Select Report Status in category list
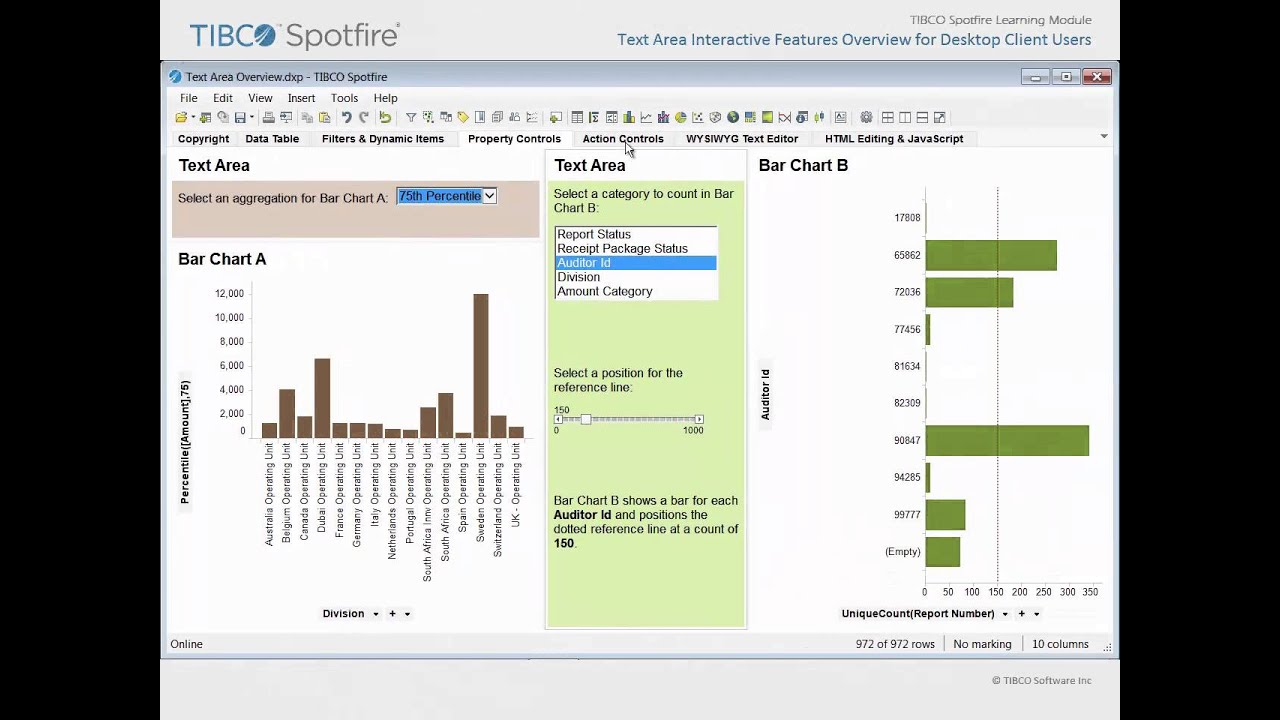This screenshot has height=720, width=1280. [x=636, y=234]
